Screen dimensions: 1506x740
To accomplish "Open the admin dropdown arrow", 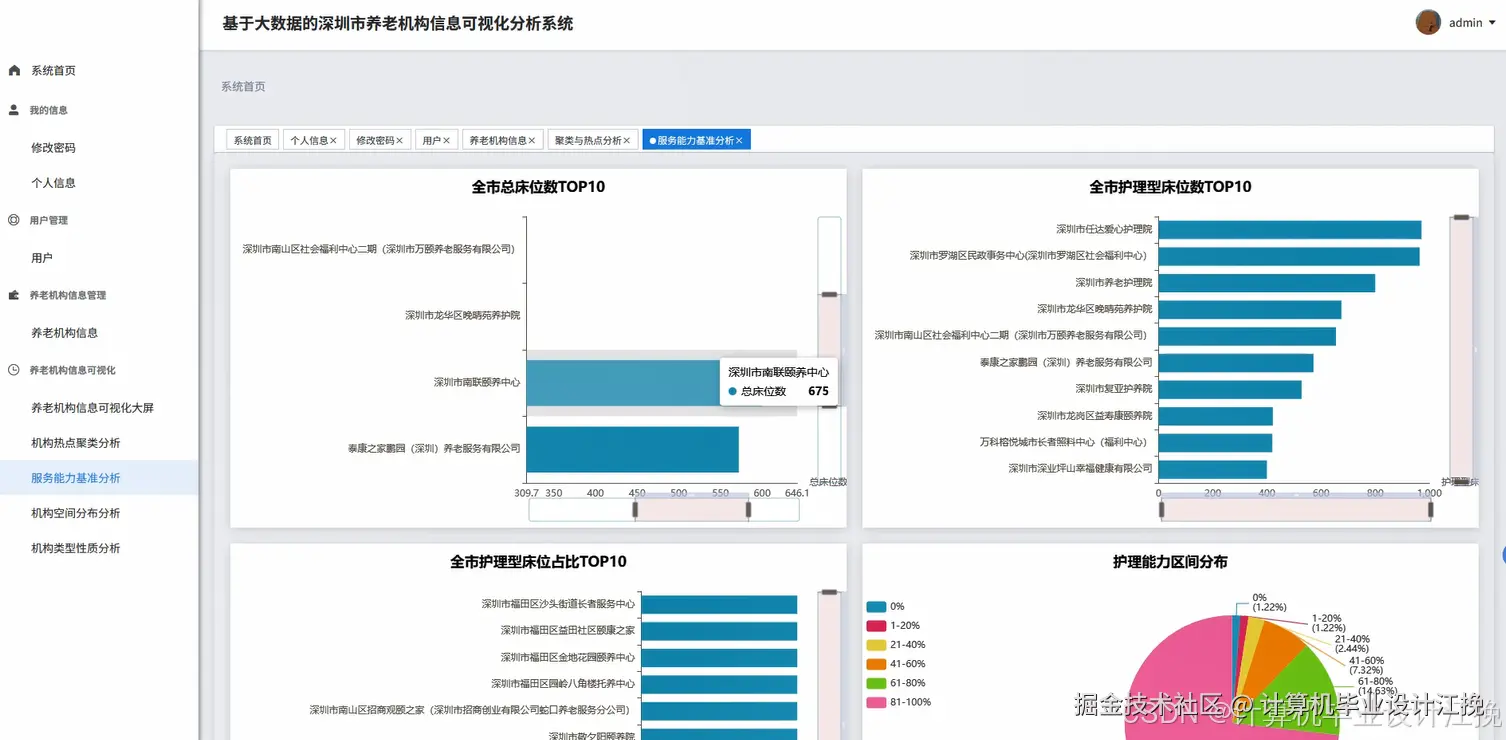I will (x=1493, y=23).
